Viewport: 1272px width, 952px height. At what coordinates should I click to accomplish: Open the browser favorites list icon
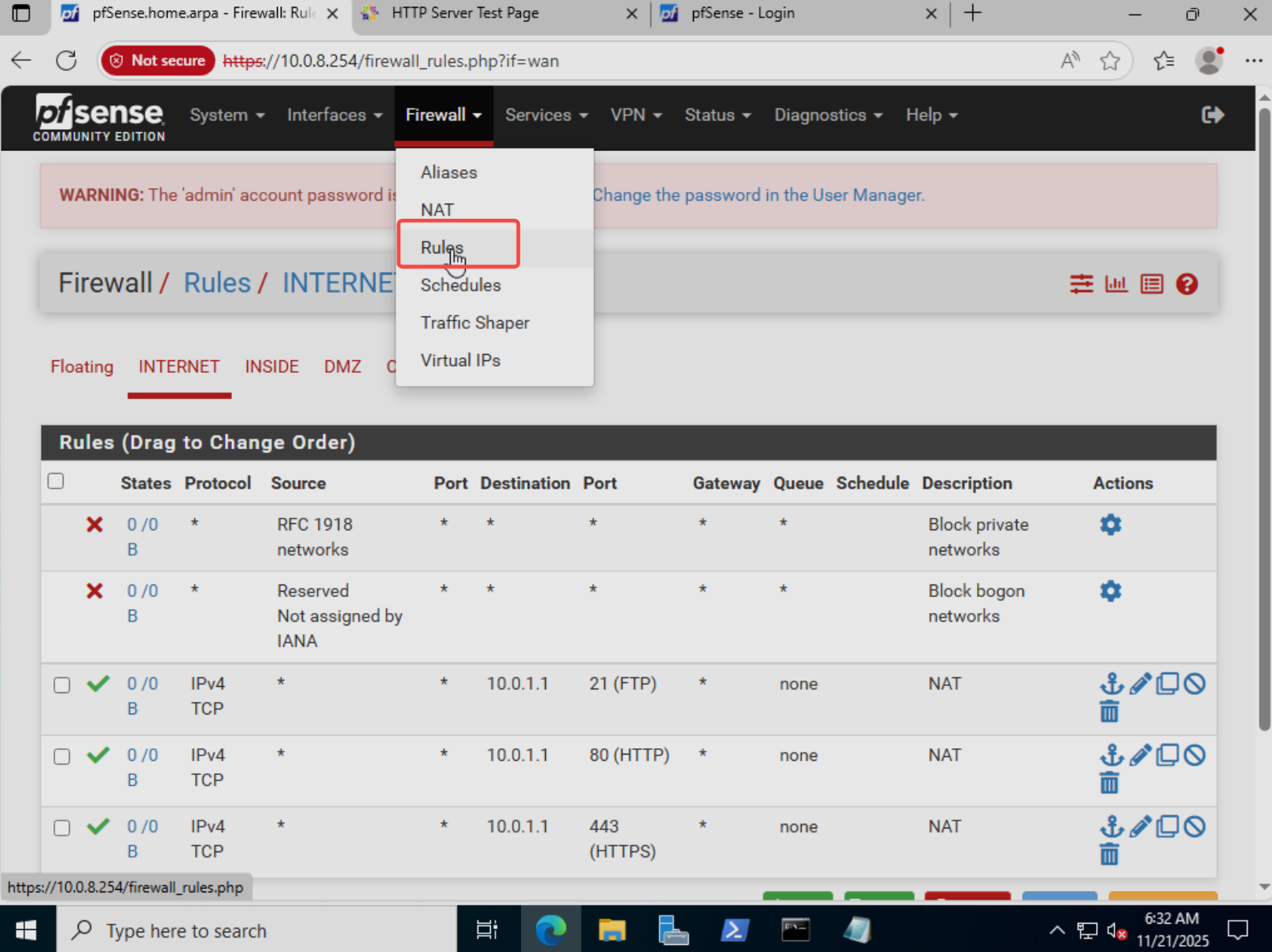[1163, 61]
